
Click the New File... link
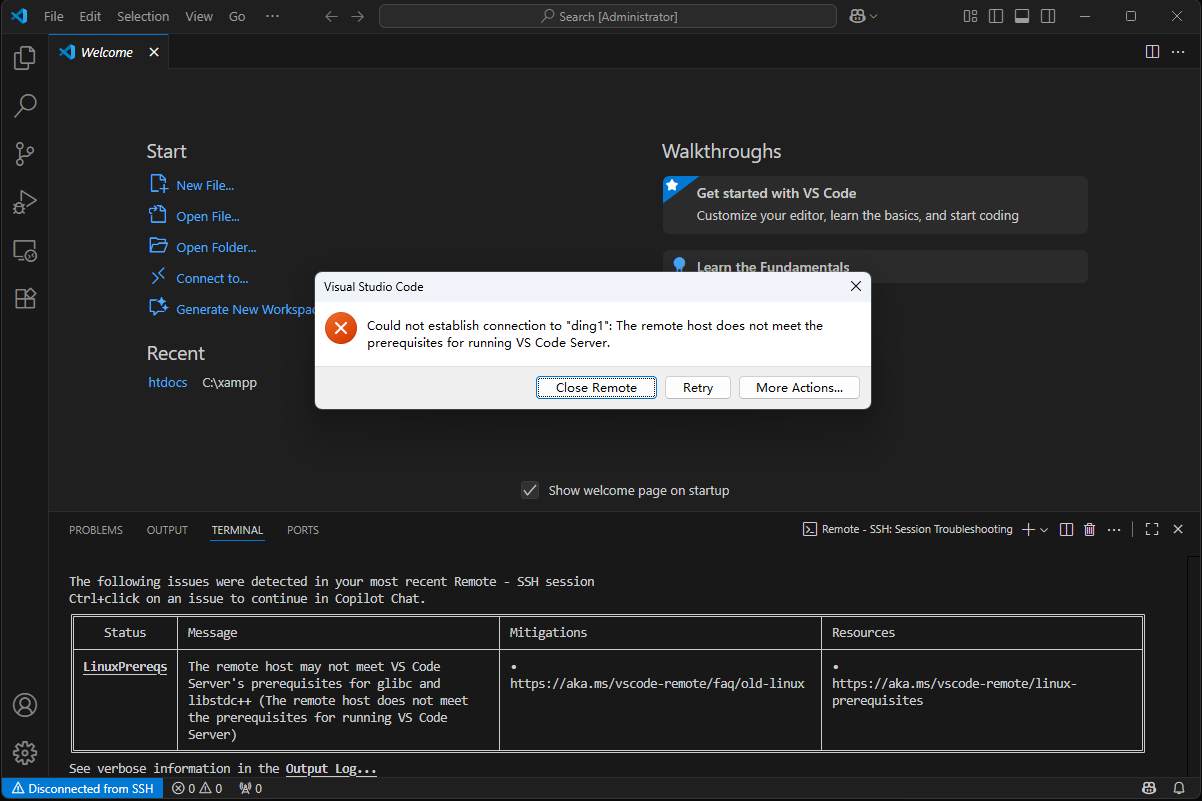click(205, 185)
